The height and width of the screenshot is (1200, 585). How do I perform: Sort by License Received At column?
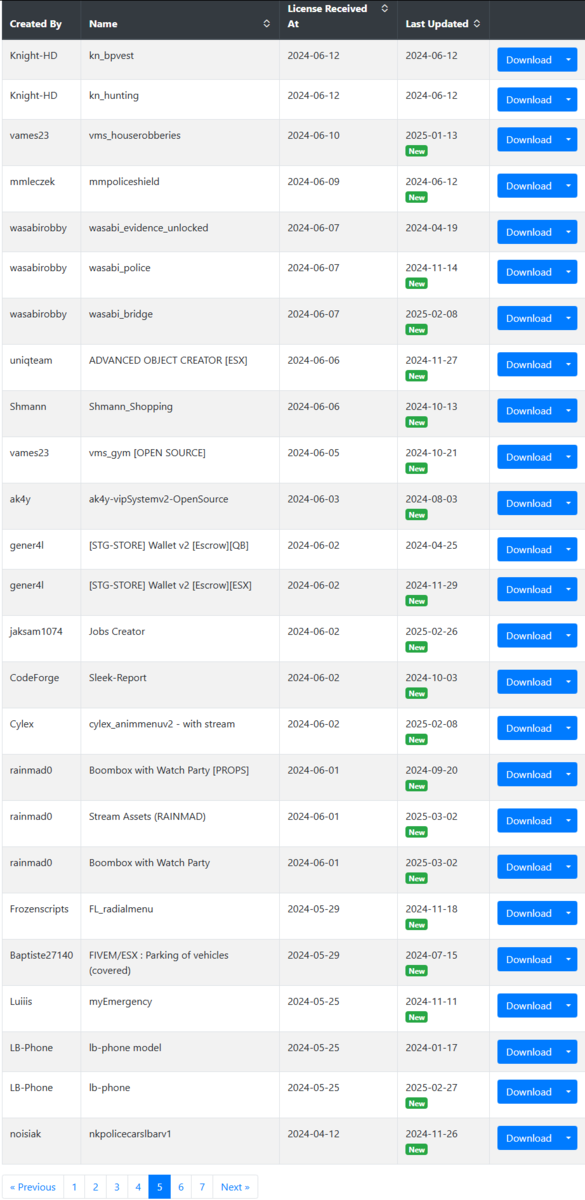(x=385, y=9)
